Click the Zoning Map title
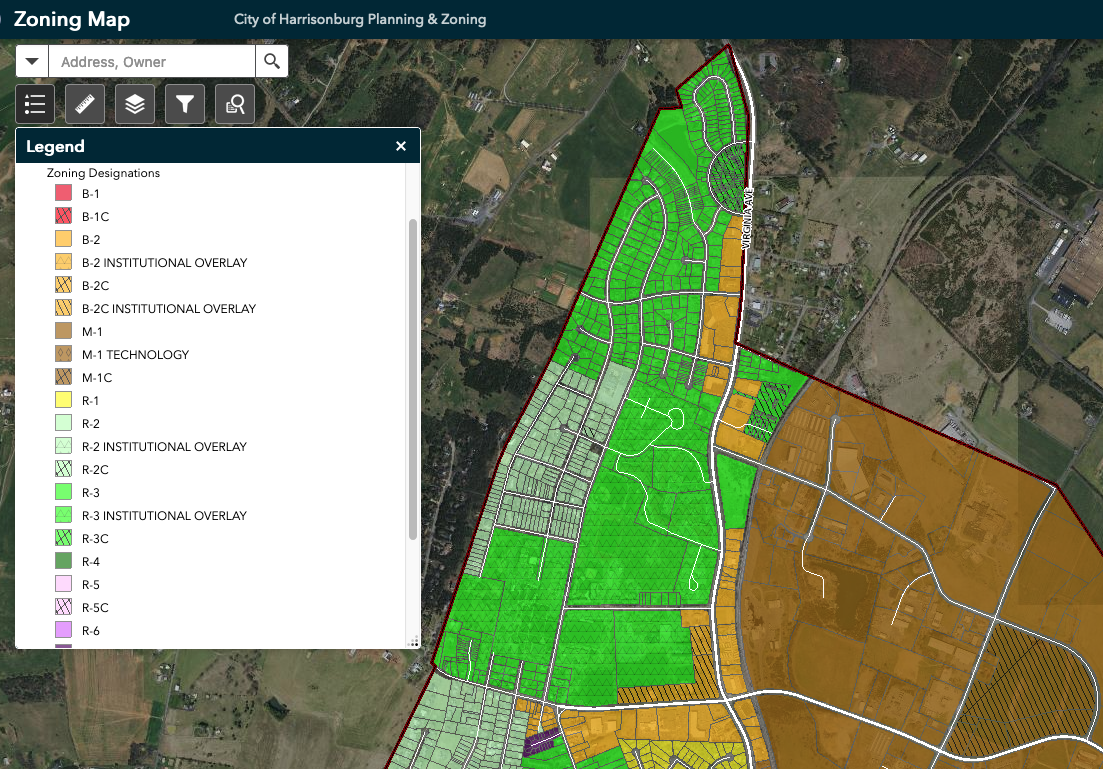This screenshot has width=1103, height=769. coord(71,20)
